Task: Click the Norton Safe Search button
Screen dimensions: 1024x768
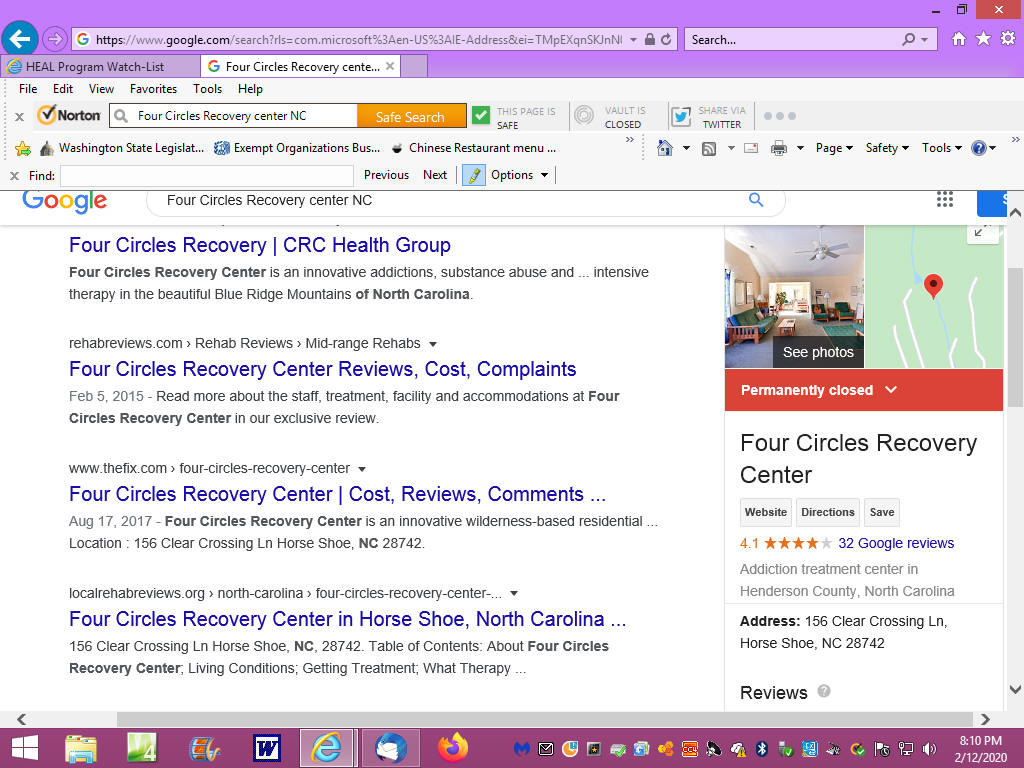Action: (x=411, y=116)
